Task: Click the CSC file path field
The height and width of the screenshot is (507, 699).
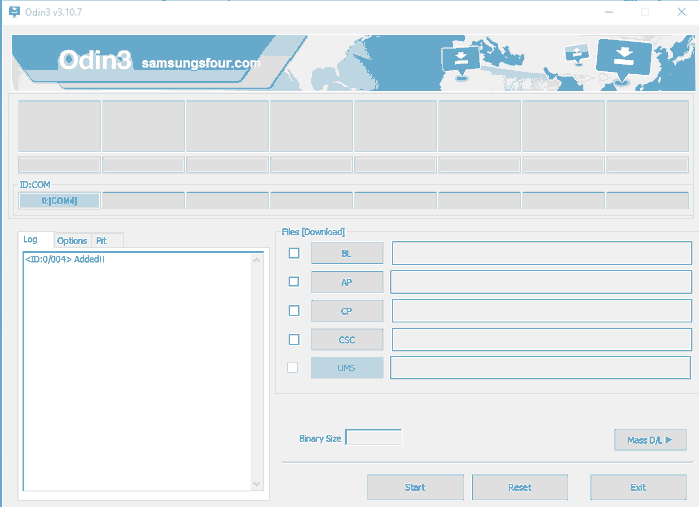Action: (x=542, y=340)
